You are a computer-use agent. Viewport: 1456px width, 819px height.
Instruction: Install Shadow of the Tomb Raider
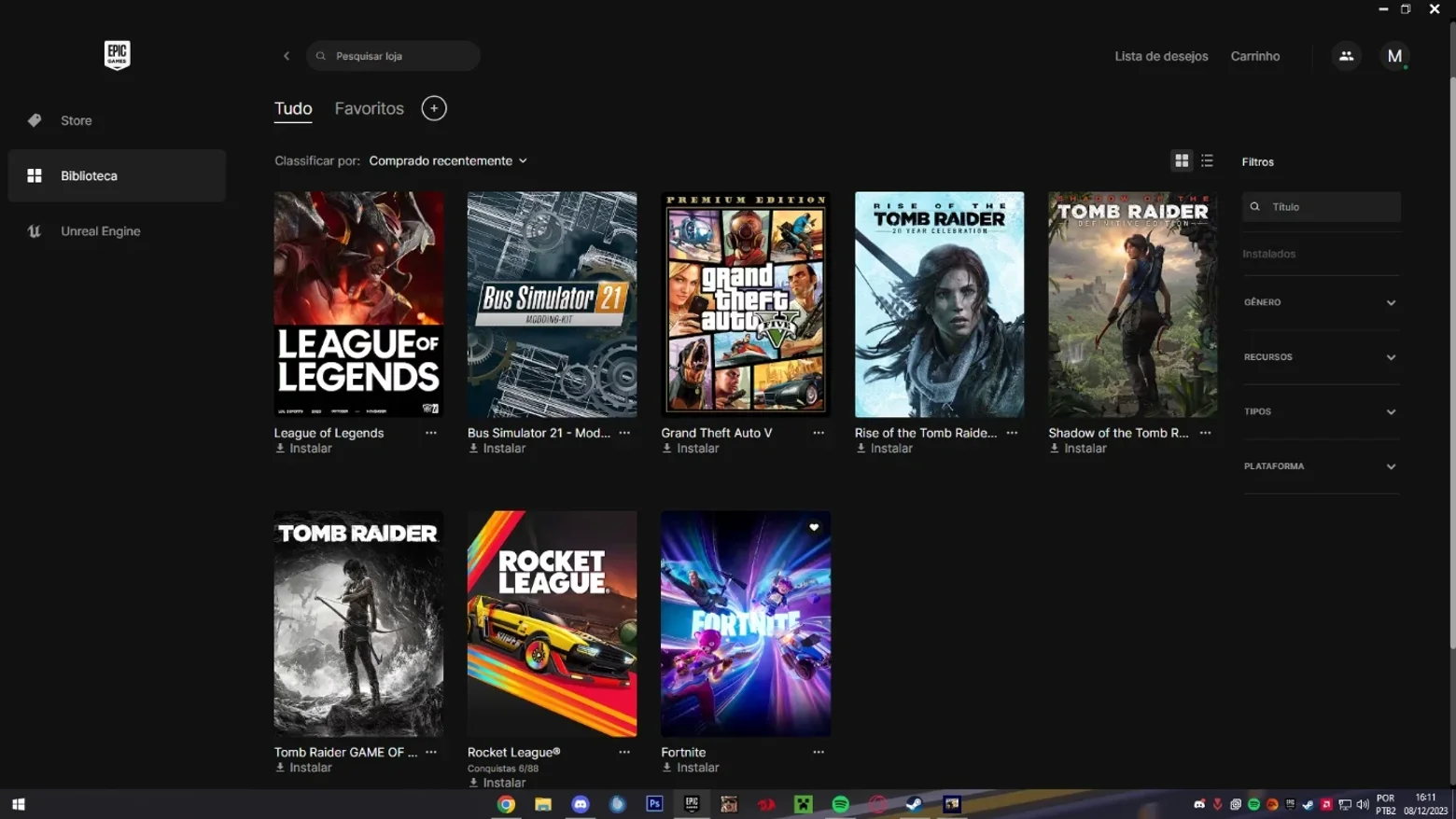pos(1078,449)
